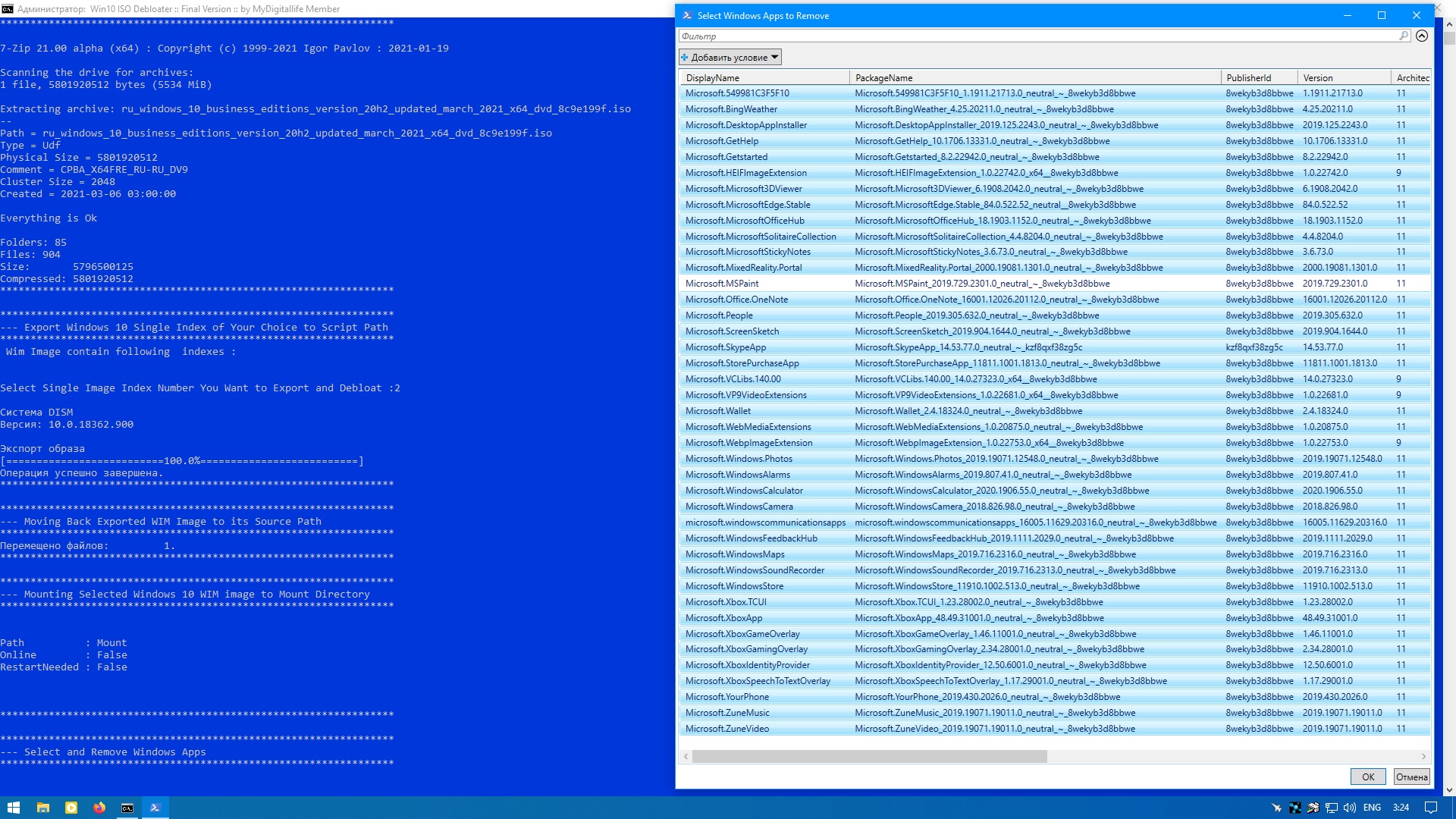Sort by the PackageName column header
Viewport: 1456px width, 819px height.
pyautogui.click(x=1034, y=77)
